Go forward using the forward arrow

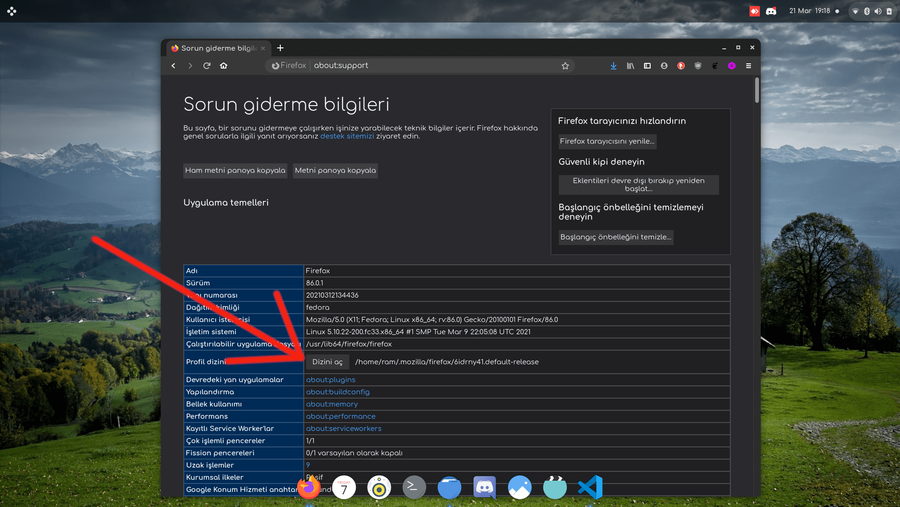pyautogui.click(x=190, y=65)
